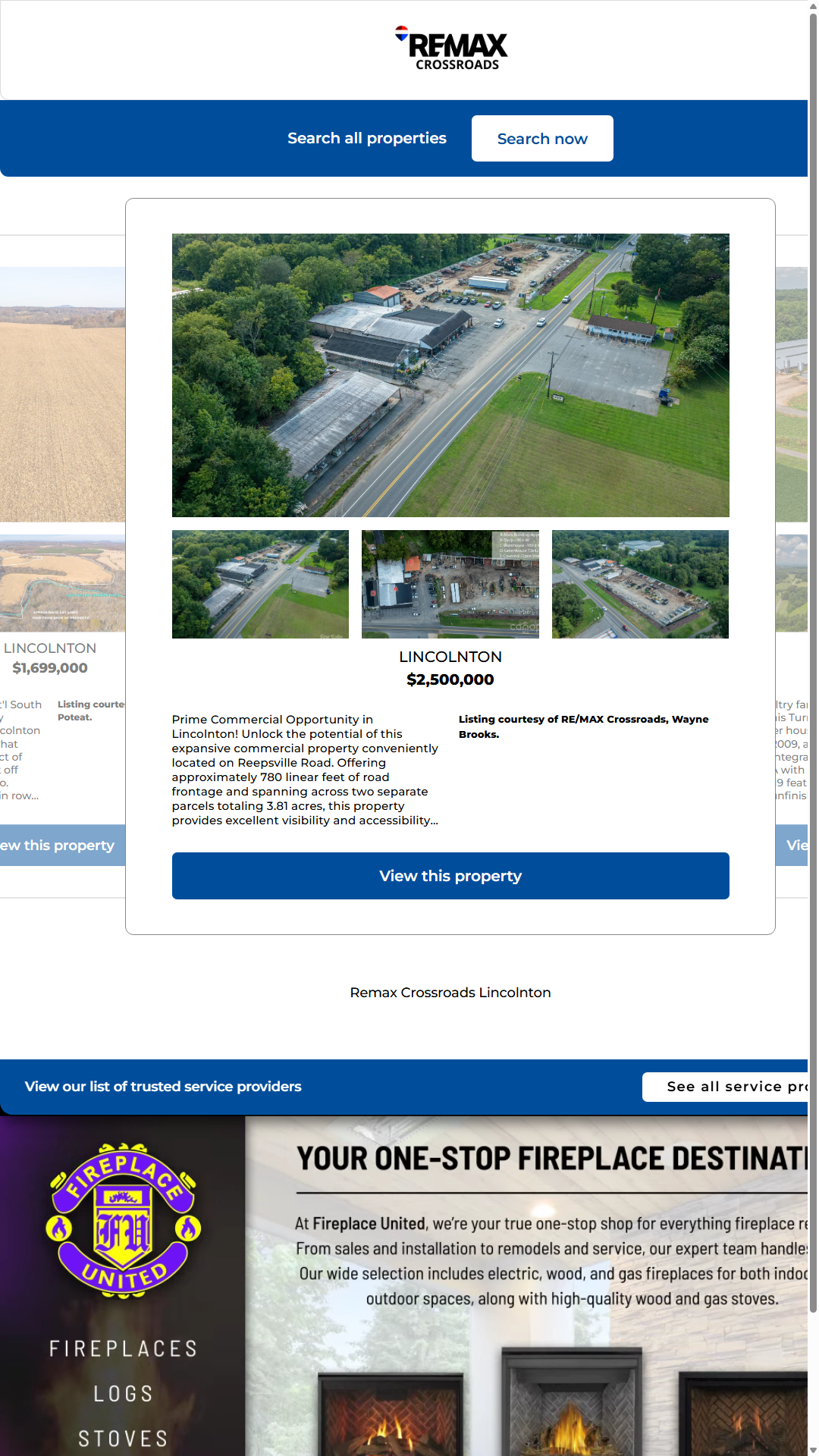Click the scrollbar down arrow
Screen dimensions: 819x1456
813,1450
